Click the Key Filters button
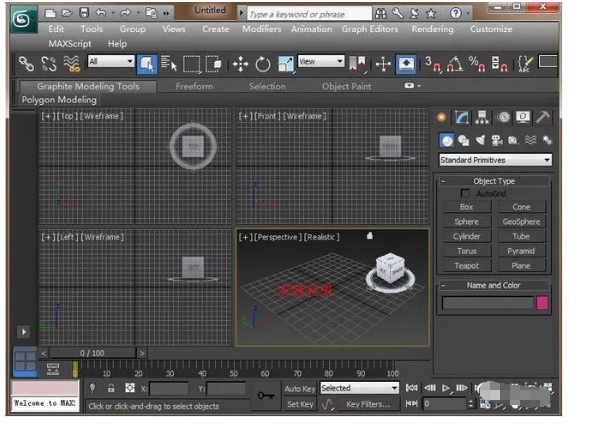This screenshot has height=423, width=612. 368,404
